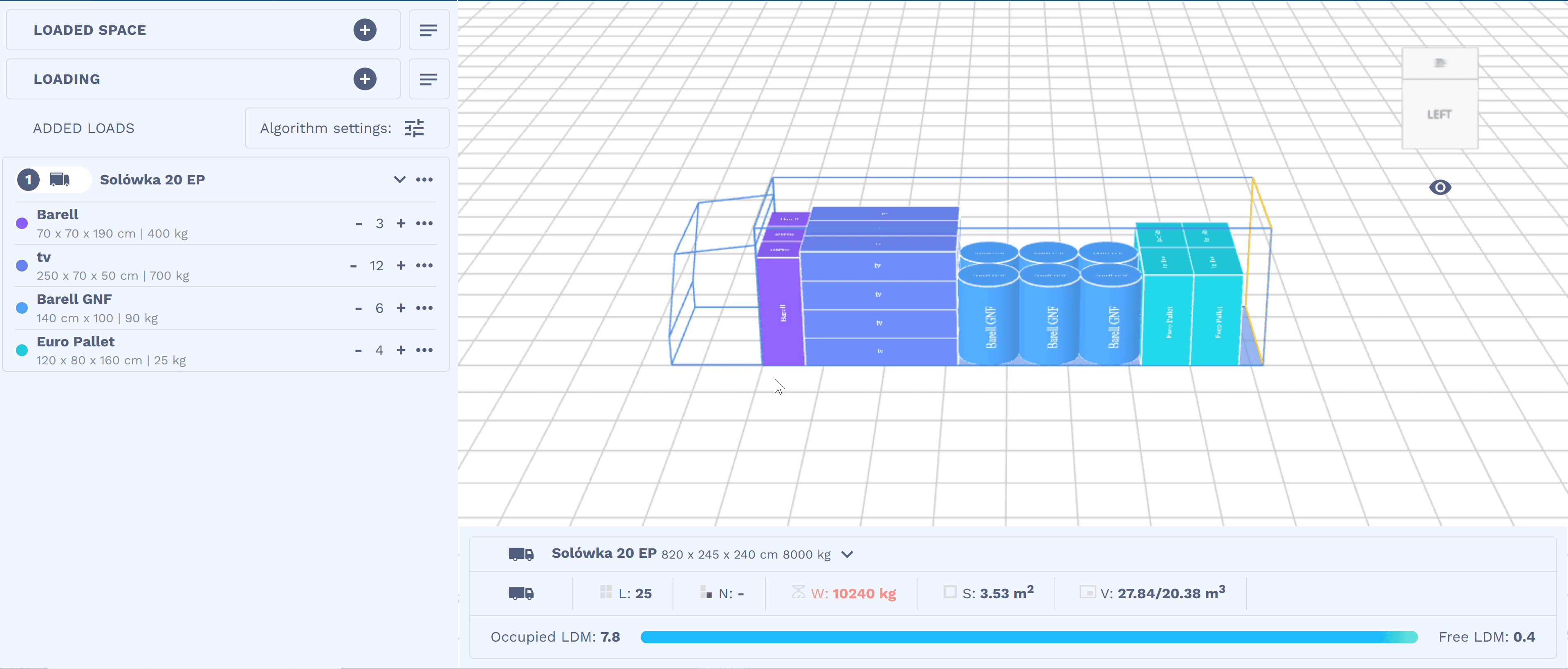Select the tv load row name
Screen dimensions: 1568x669
point(44,257)
